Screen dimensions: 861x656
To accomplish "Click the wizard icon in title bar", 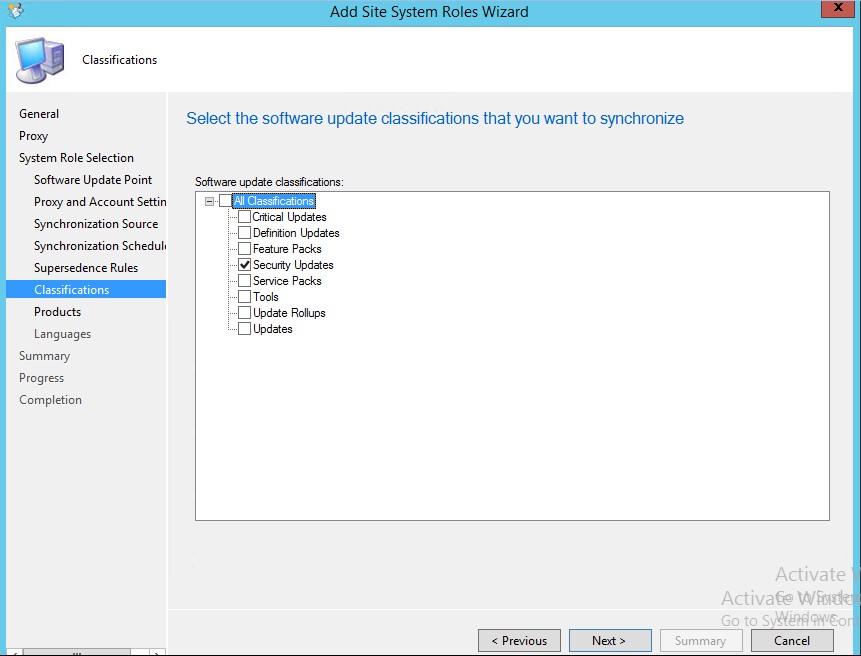I will pos(14,12).
